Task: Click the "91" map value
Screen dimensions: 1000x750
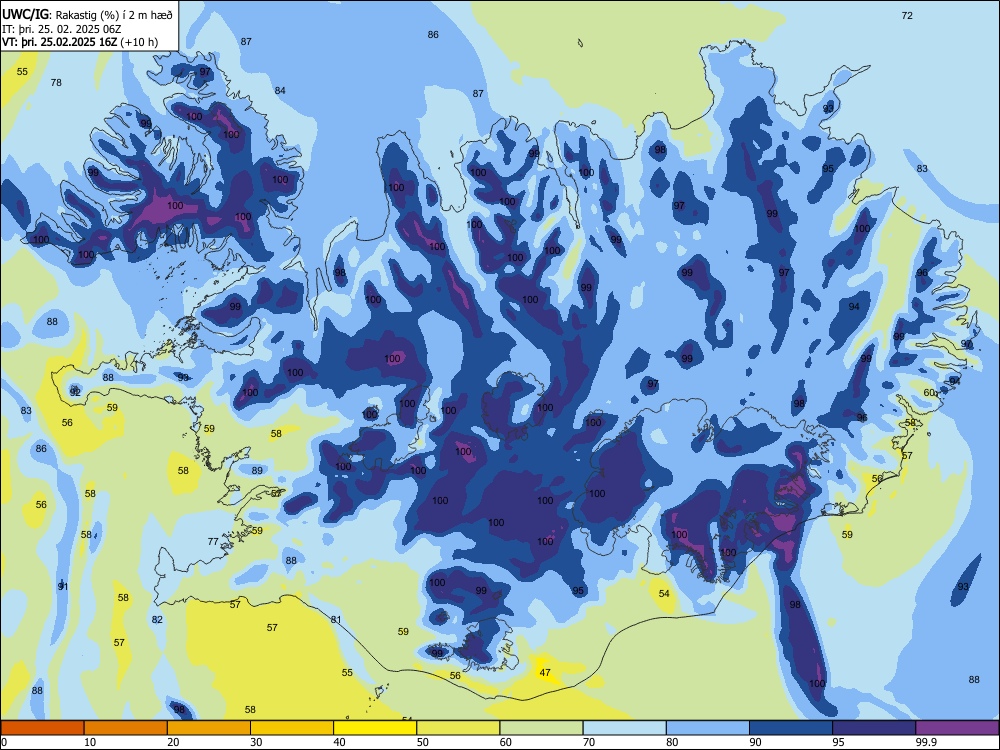Action: (x=62, y=586)
